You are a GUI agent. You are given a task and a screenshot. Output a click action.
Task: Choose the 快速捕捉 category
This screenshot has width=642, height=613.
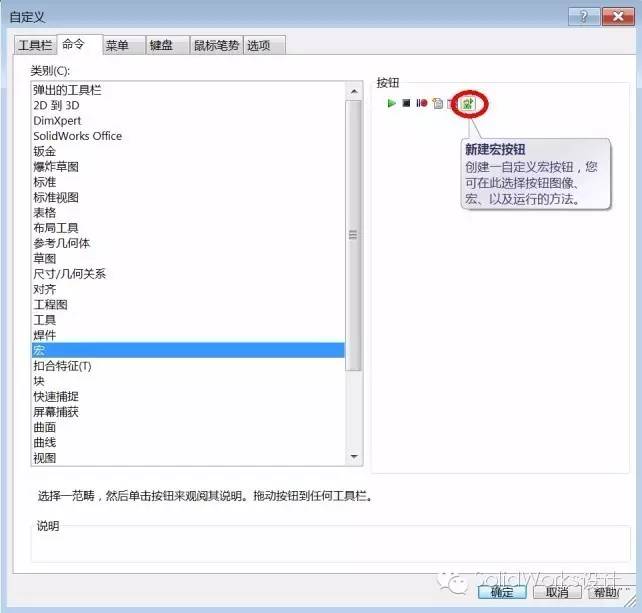pos(188,396)
